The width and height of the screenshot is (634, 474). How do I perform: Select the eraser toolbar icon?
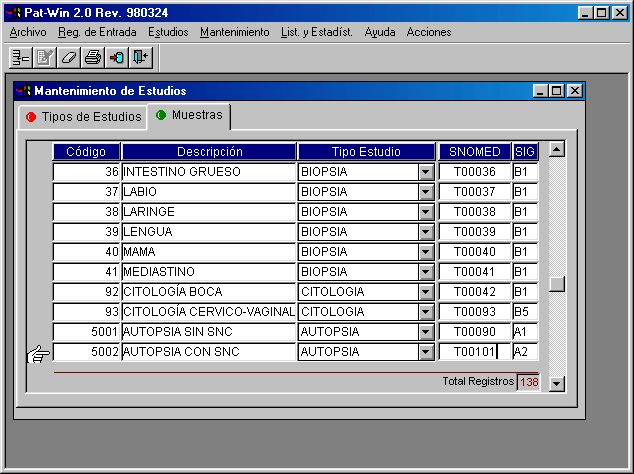69,57
